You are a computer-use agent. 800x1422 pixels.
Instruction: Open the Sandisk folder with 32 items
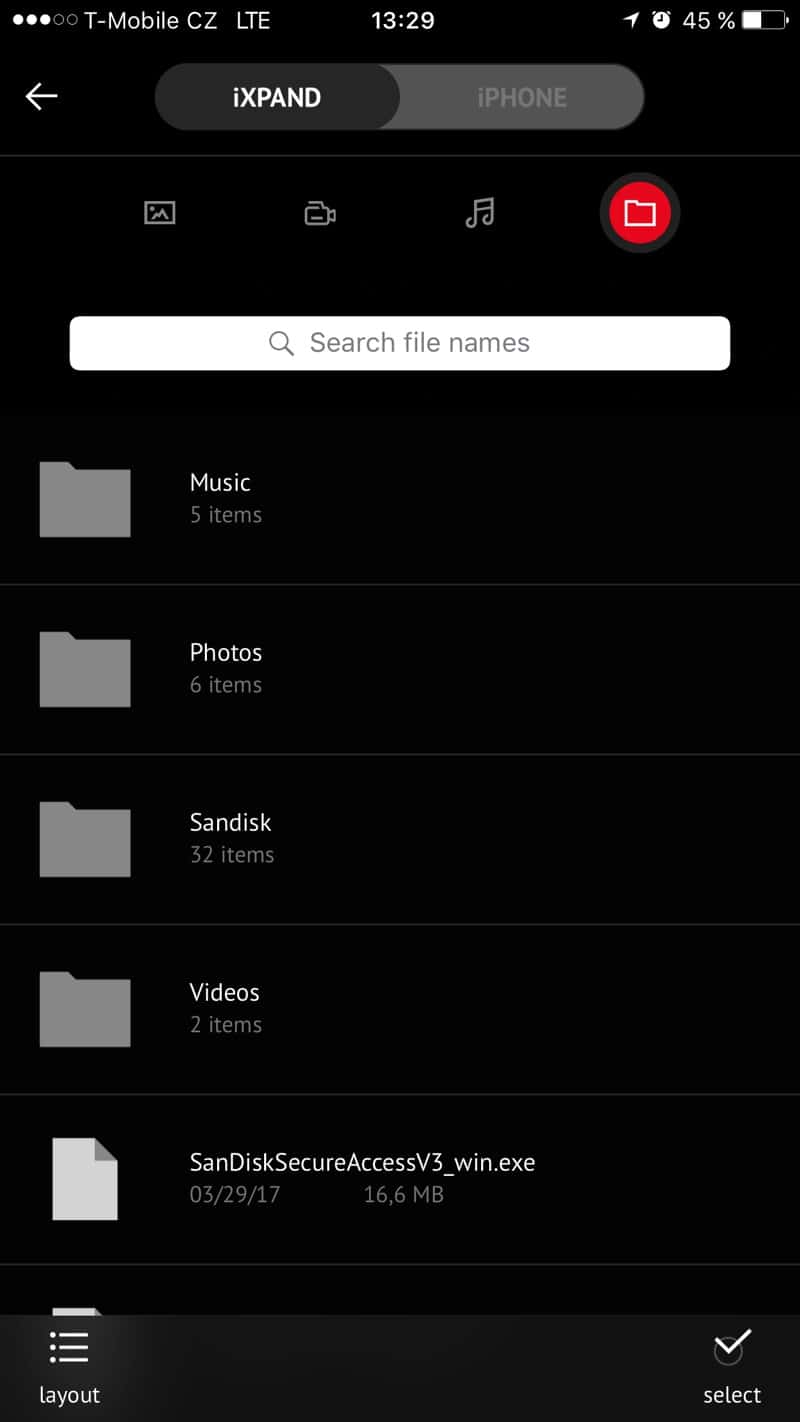click(400, 838)
